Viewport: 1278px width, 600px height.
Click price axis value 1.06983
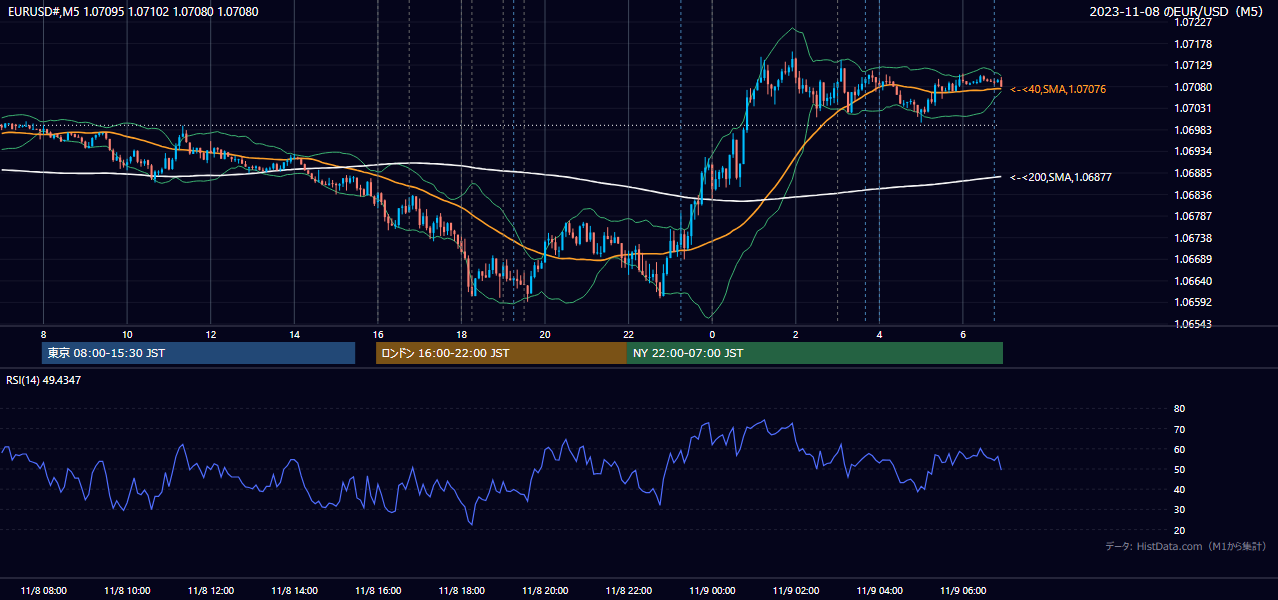click(x=1193, y=130)
